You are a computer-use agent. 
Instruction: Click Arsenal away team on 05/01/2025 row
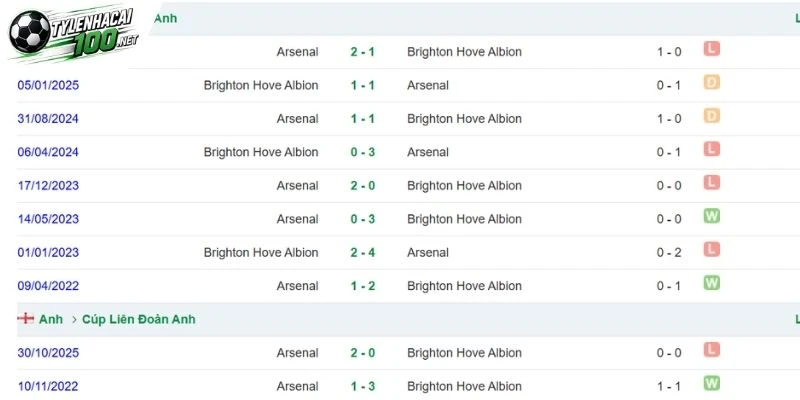pos(428,85)
